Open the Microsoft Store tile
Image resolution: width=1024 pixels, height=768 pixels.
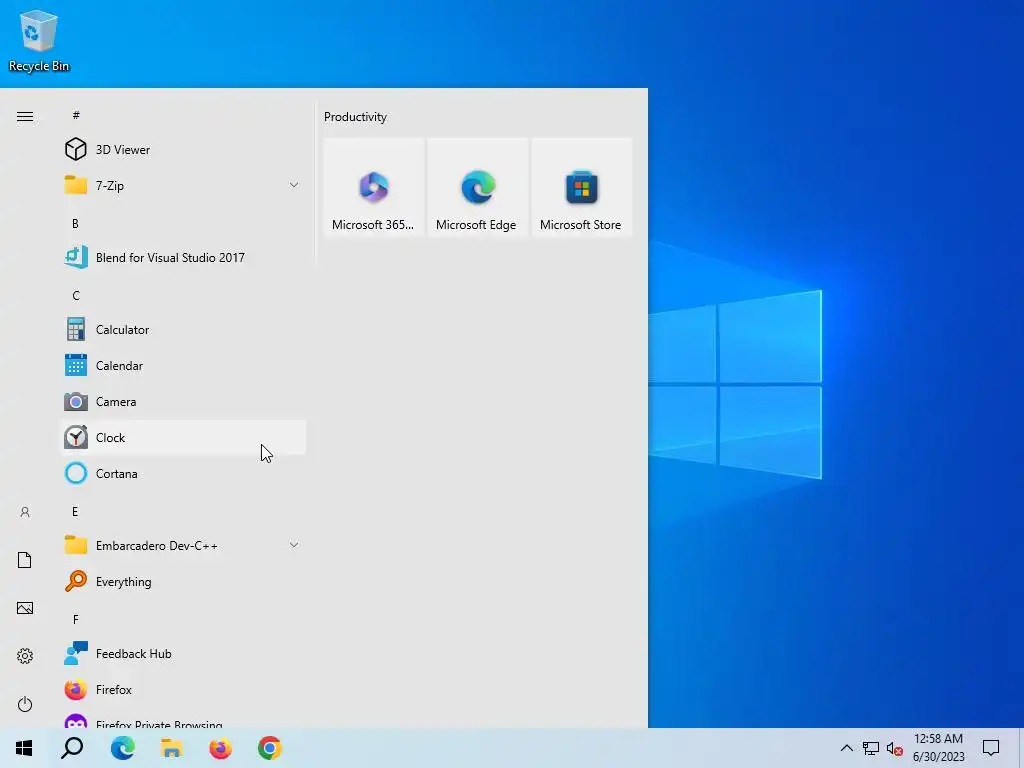(x=581, y=187)
